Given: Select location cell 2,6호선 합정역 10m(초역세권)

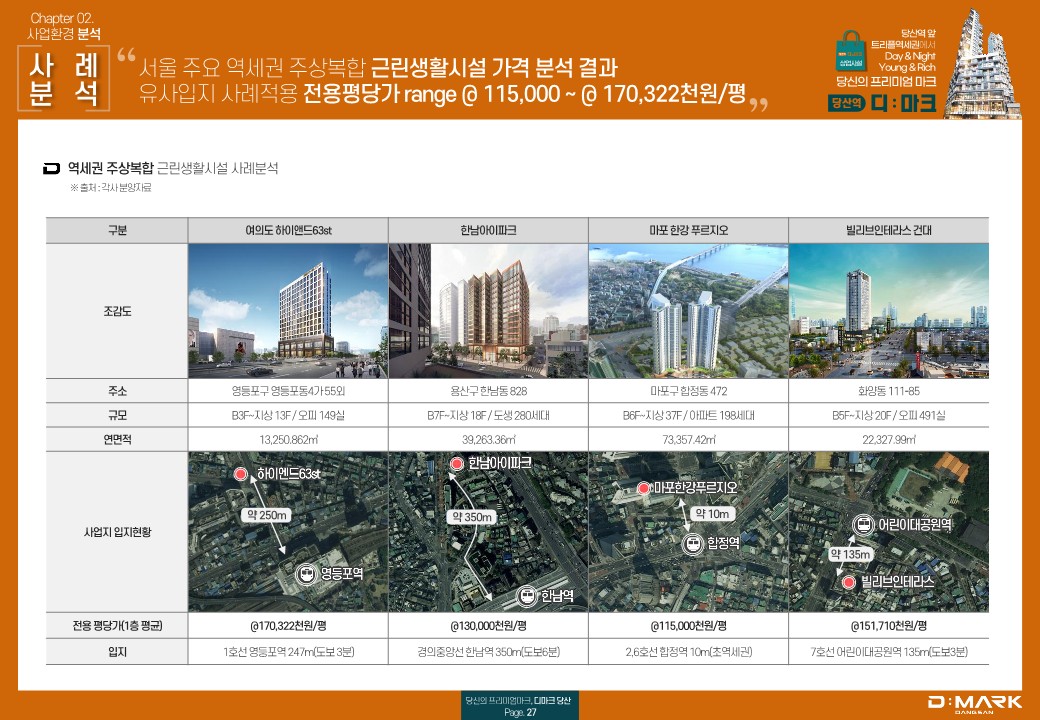Looking at the screenshot, I should coord(688,652).
